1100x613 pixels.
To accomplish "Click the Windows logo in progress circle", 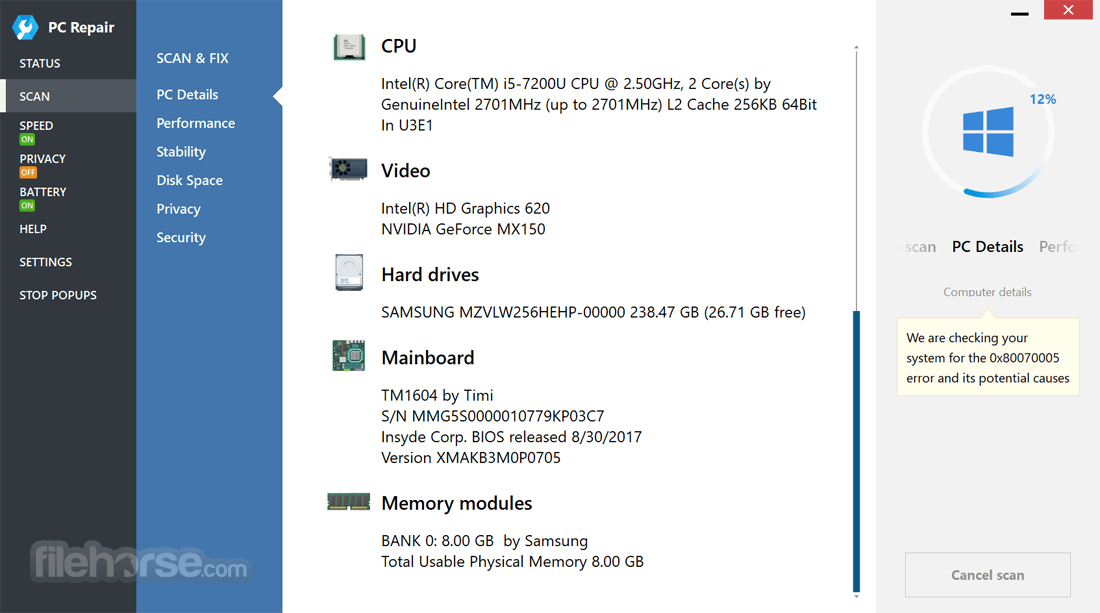I will (x=988, y=131).
